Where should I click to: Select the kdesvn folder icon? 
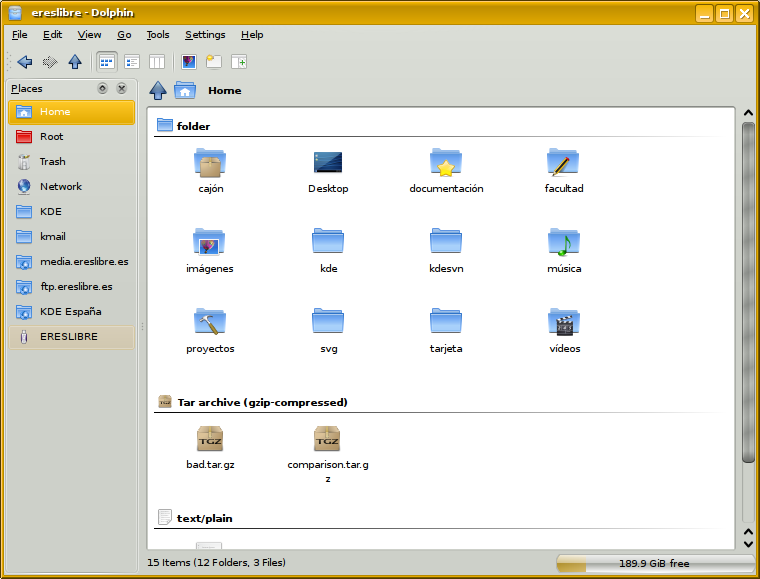pos(446,241)
